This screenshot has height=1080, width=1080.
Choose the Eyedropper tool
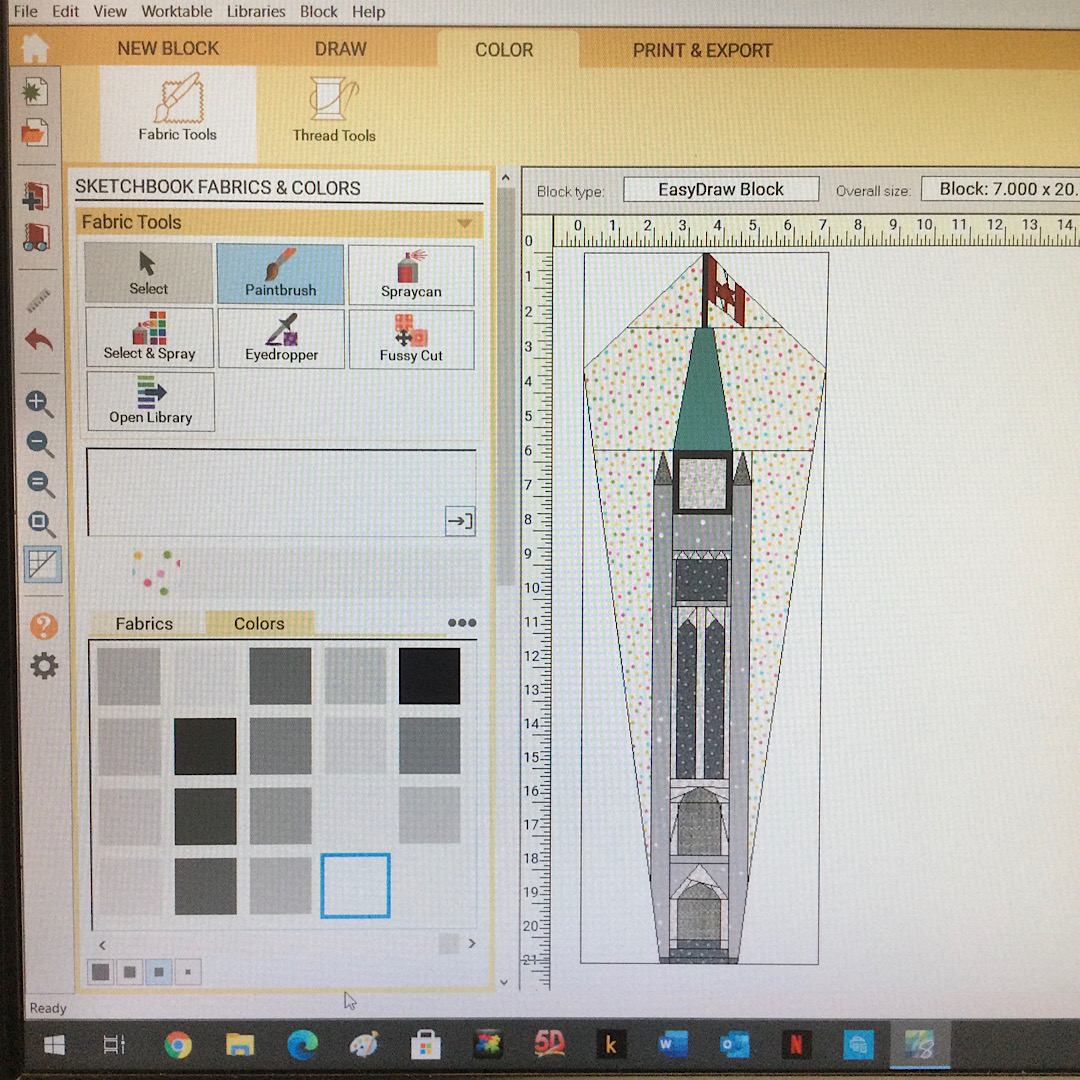[x=281, y=338]
